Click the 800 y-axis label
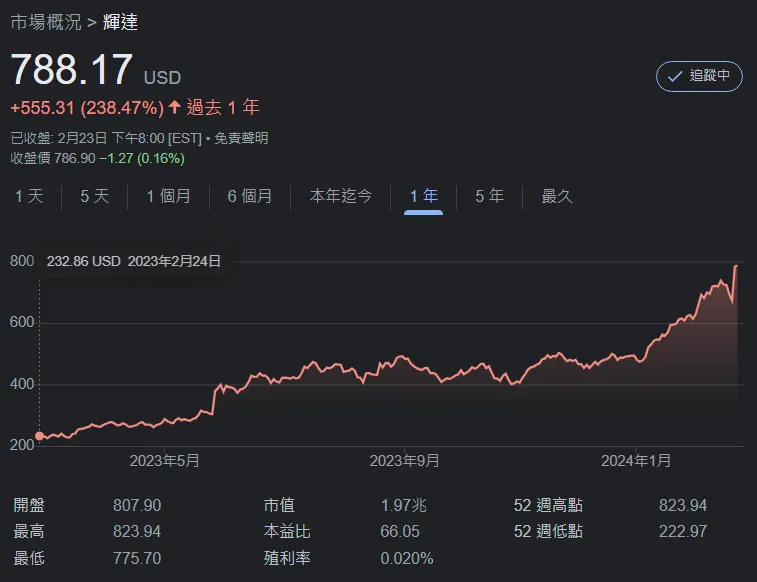Viewport: 757px width, 582px height. pyautogui.click(x=22, y=261)
